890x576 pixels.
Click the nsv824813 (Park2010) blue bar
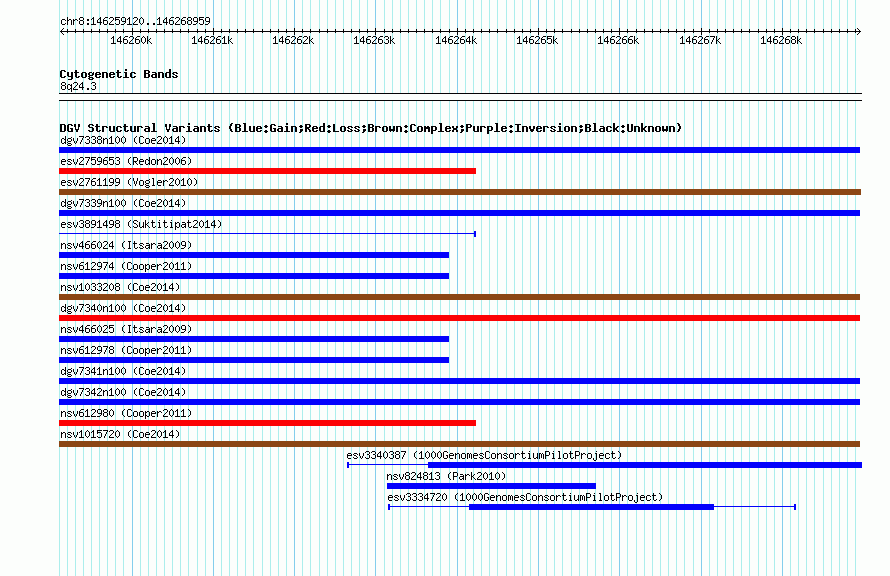point(491,486)
